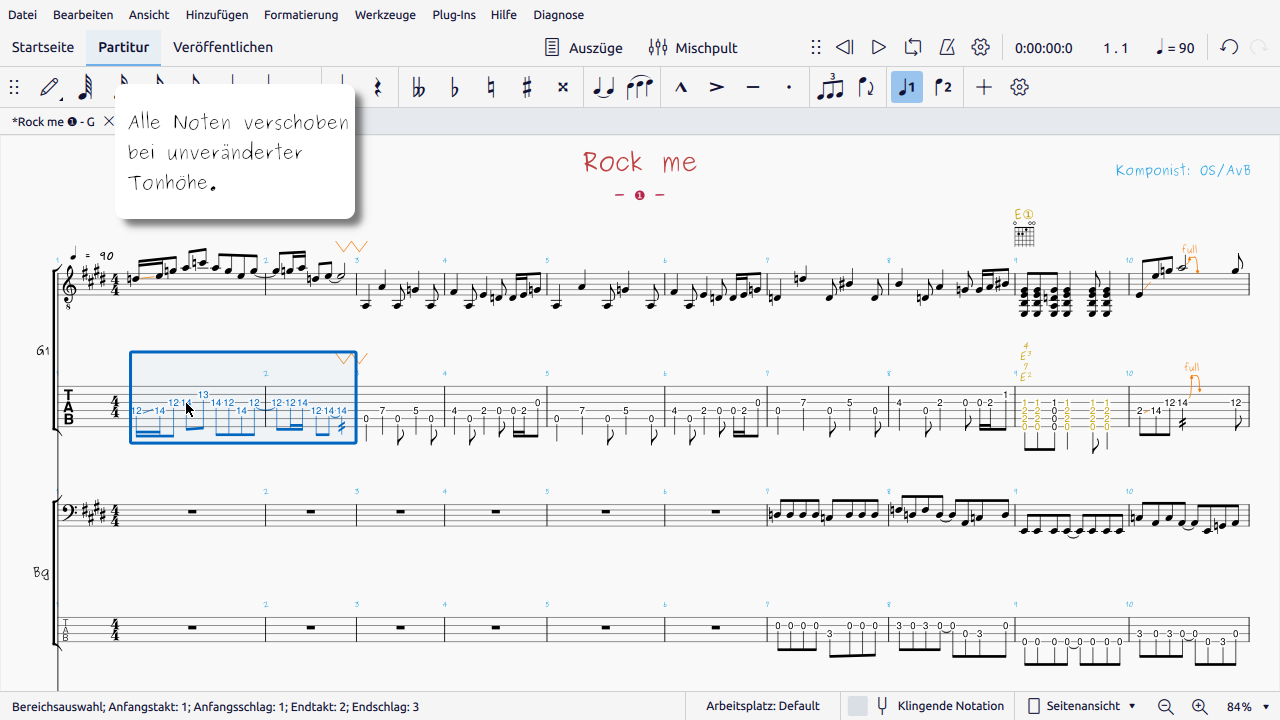The height and width of the screenshot is (720, 1280).
Task: Open the Seitenansicht view mode dropdown
Action: click(1082, 706)
